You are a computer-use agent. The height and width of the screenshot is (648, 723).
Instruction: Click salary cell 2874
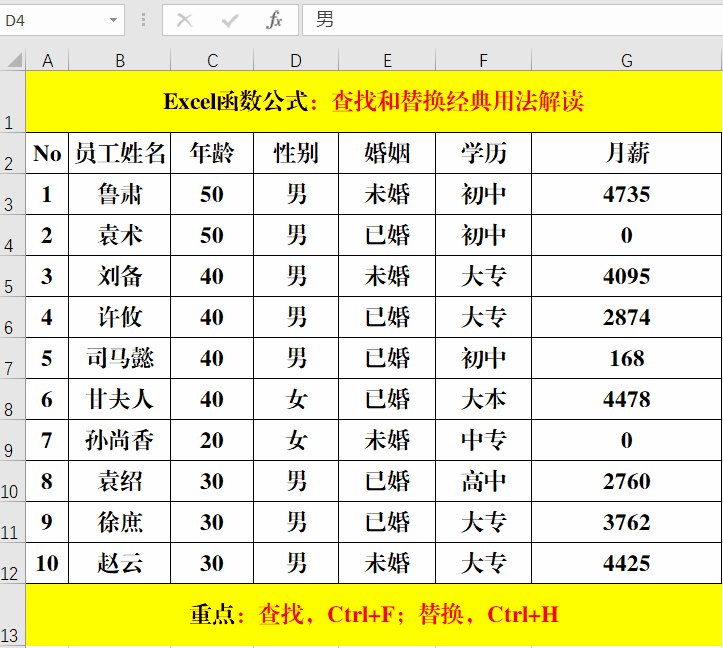(x=627, y=317)
